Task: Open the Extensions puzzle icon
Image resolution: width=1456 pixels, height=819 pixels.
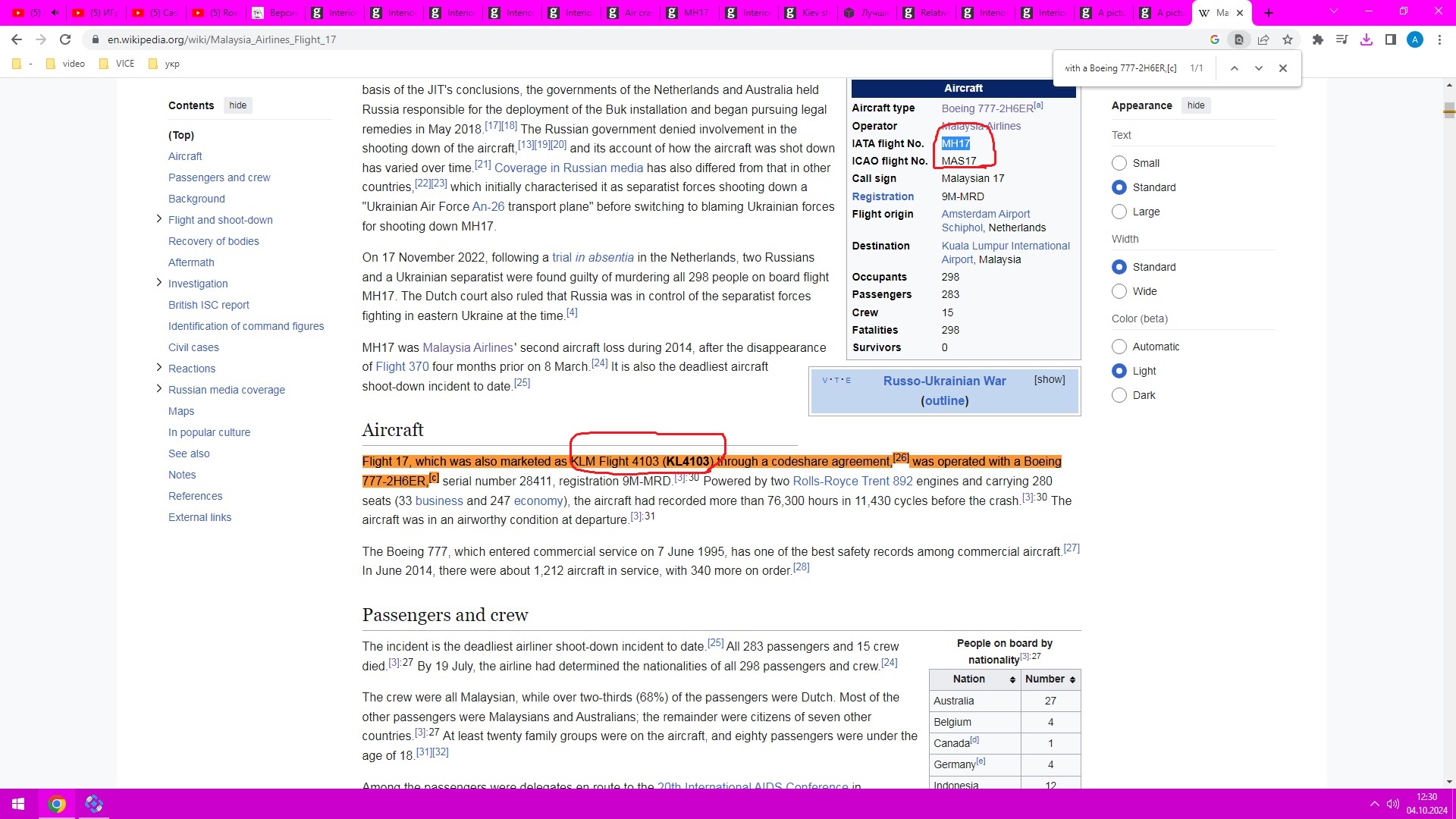Action: [x=1318, y=39]
